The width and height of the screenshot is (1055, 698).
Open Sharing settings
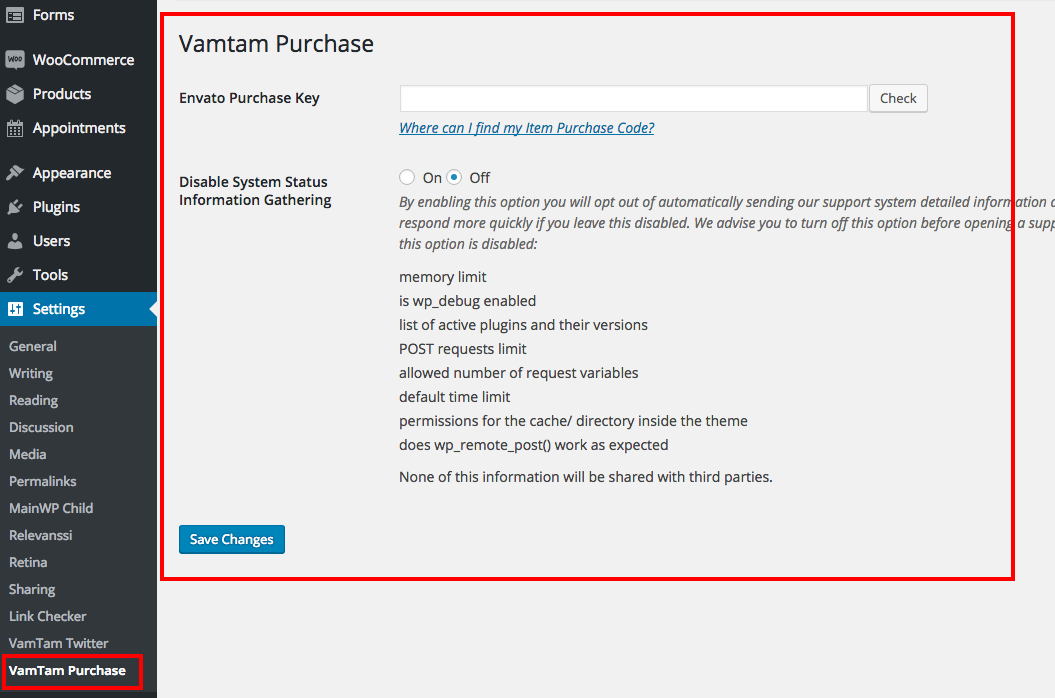(x=32, y=590)
